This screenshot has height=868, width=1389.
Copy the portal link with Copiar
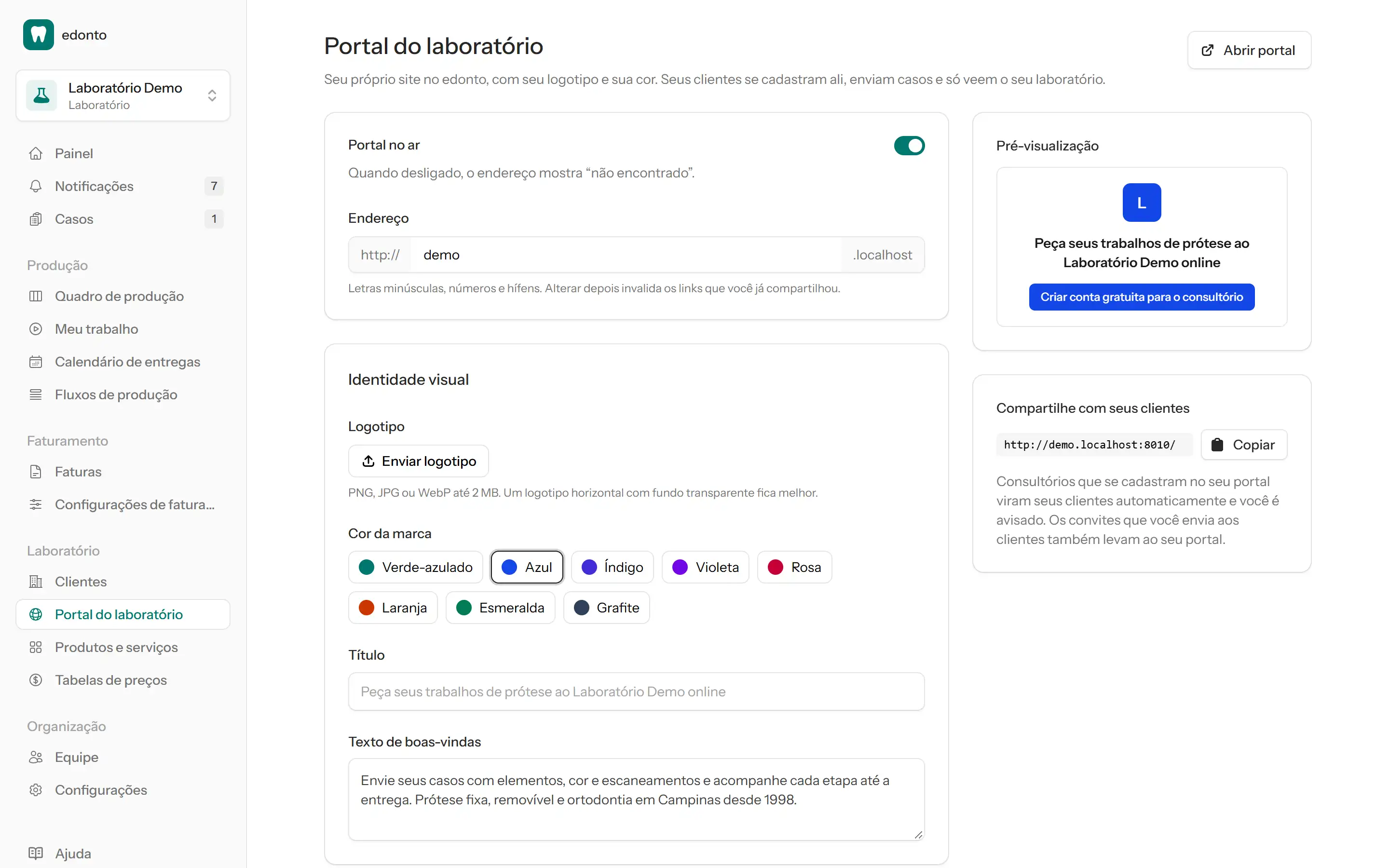tap(1244, 445)
